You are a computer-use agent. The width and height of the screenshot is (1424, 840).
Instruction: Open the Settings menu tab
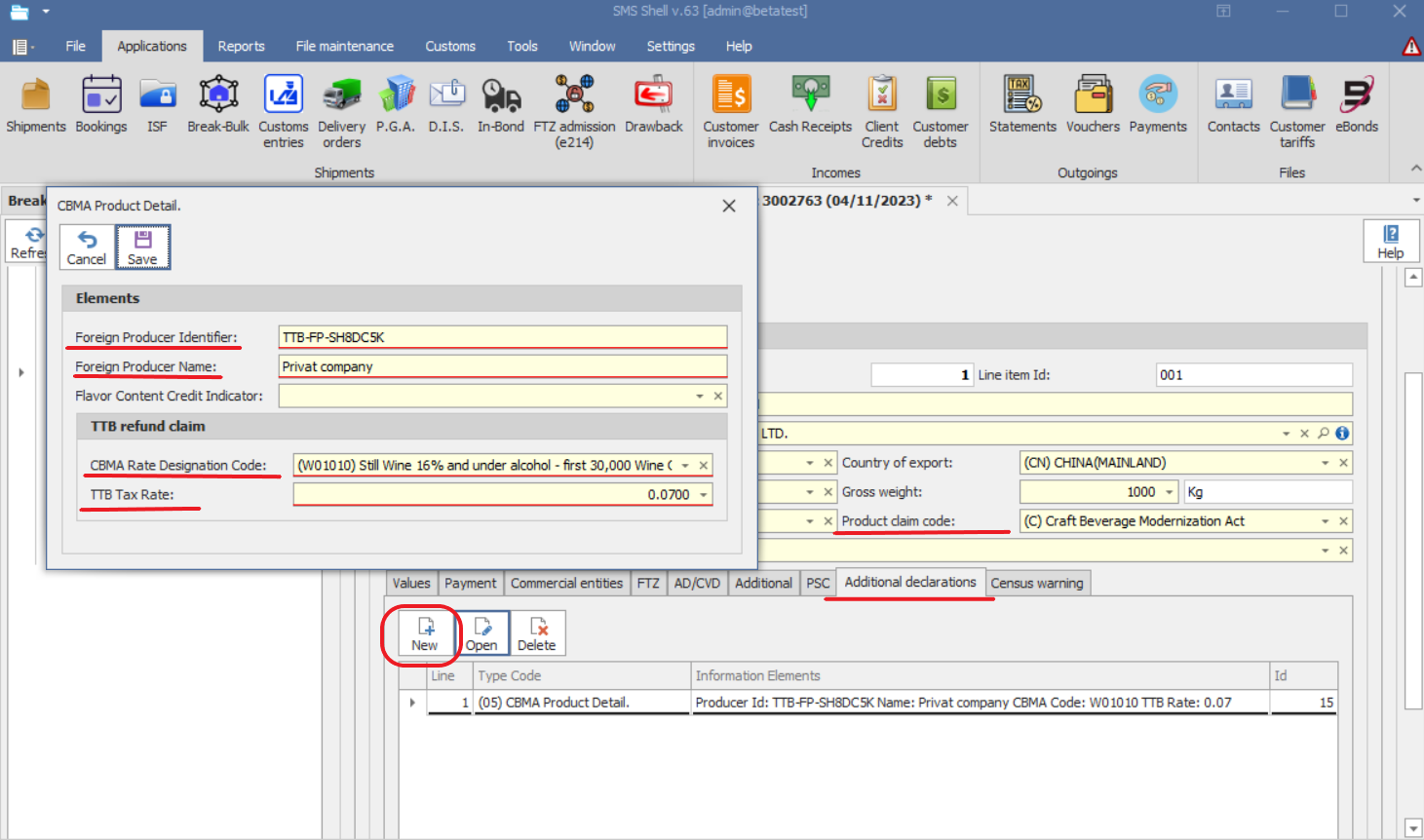point(671,46)
